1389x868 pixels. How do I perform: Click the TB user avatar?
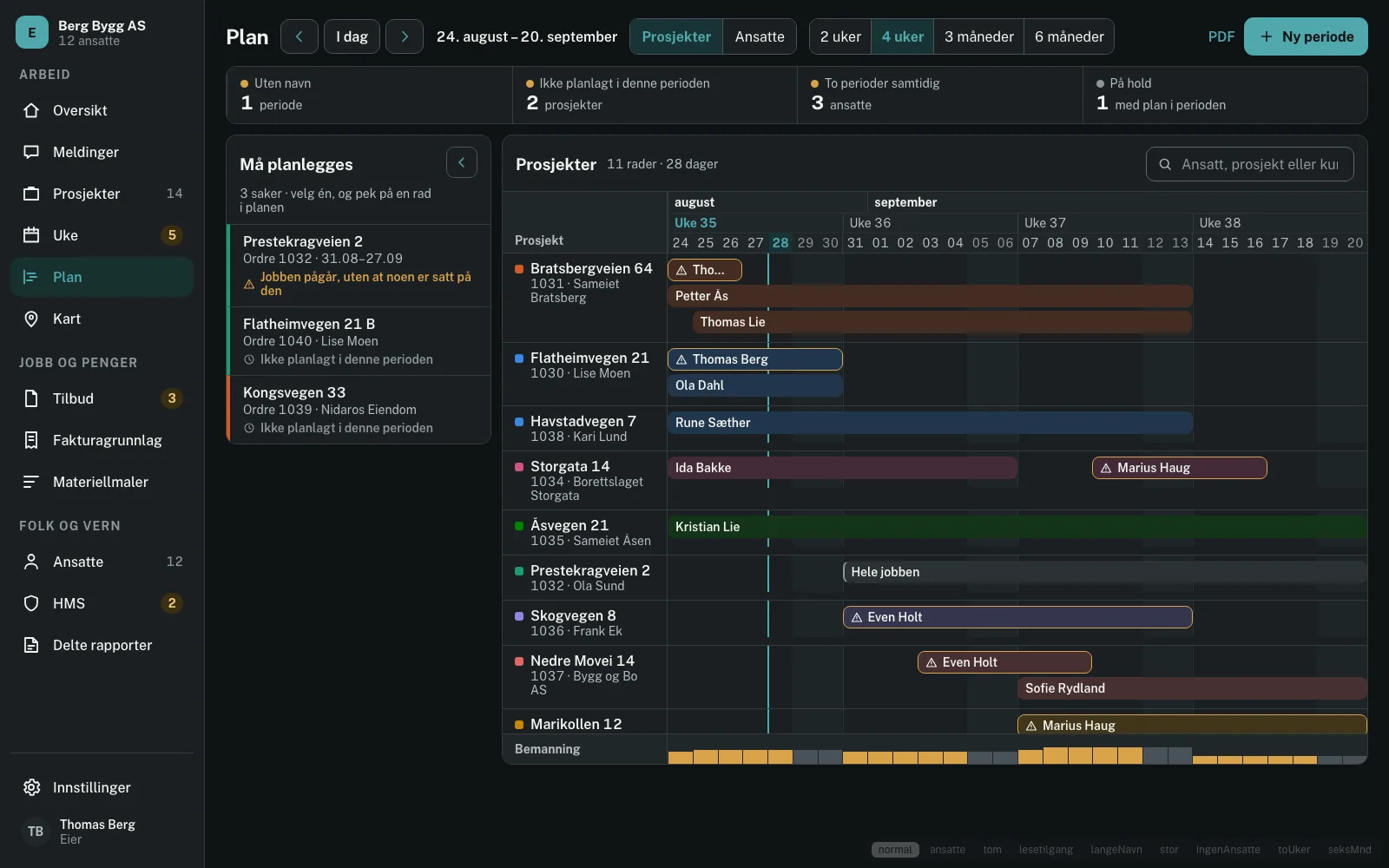36,832
